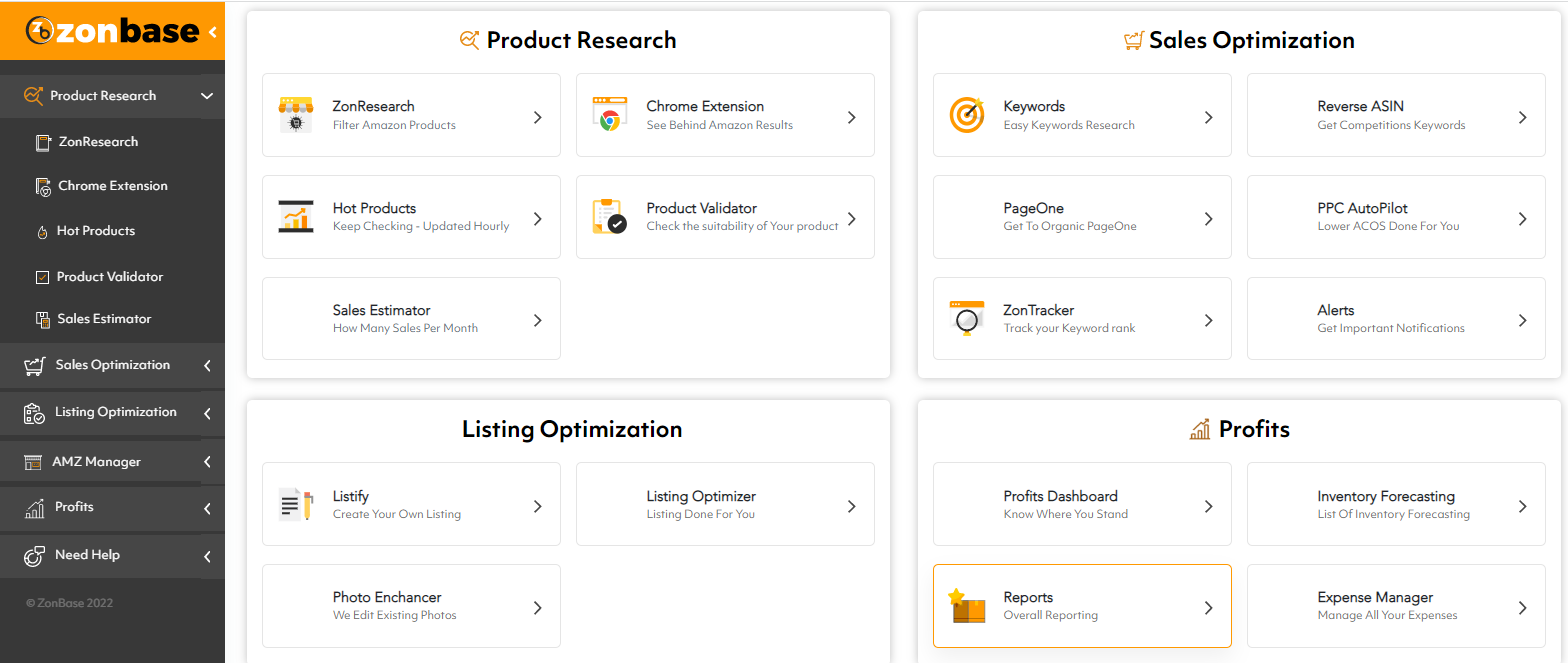Screen dimensions: 1568x663
Task: Open the PPC AutoPilot card
Action: click(1396, 217)
